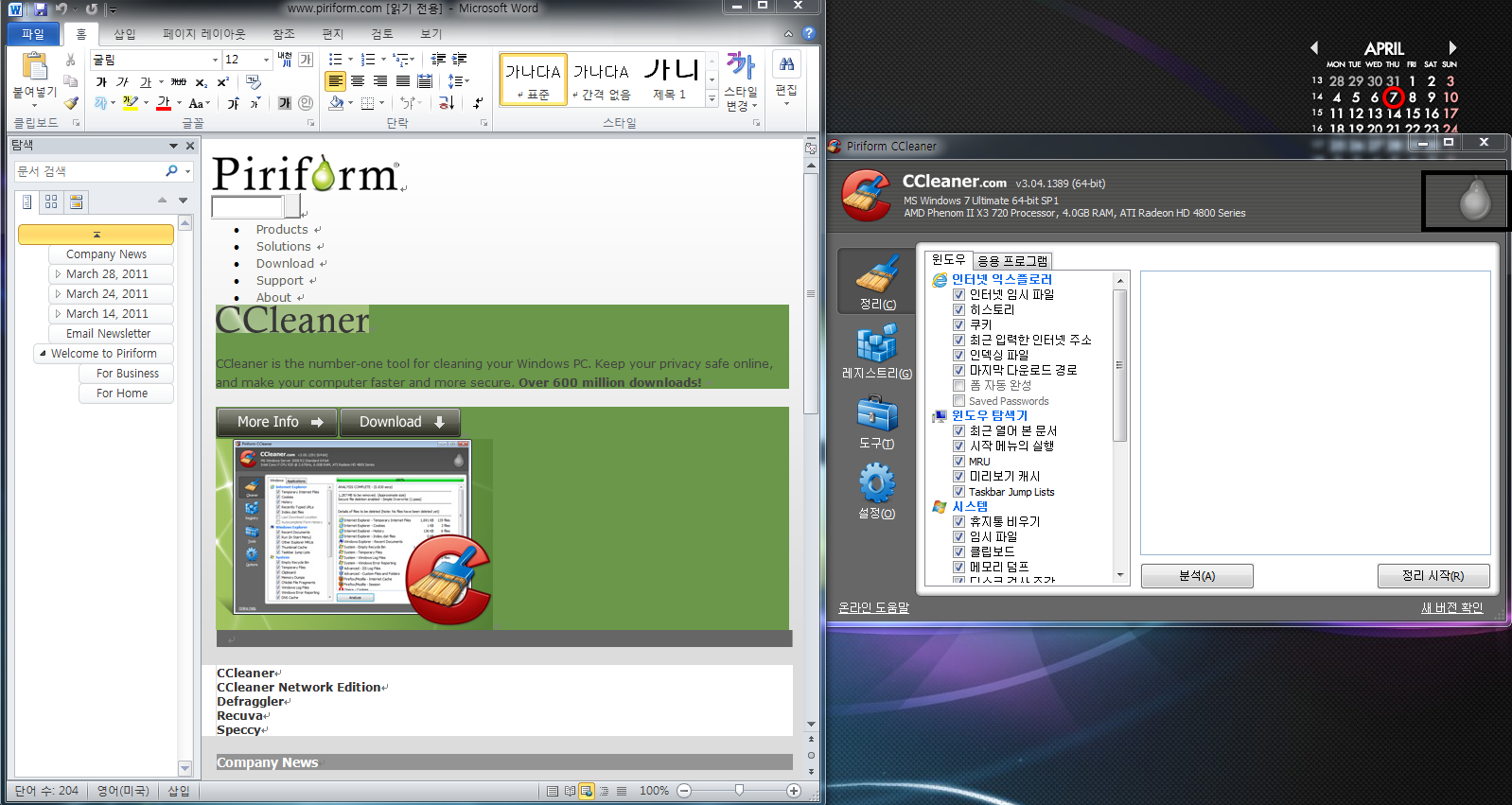
Task: Toggle Taskbar Jump Lists checkbox
Action: tap(958, 492)
